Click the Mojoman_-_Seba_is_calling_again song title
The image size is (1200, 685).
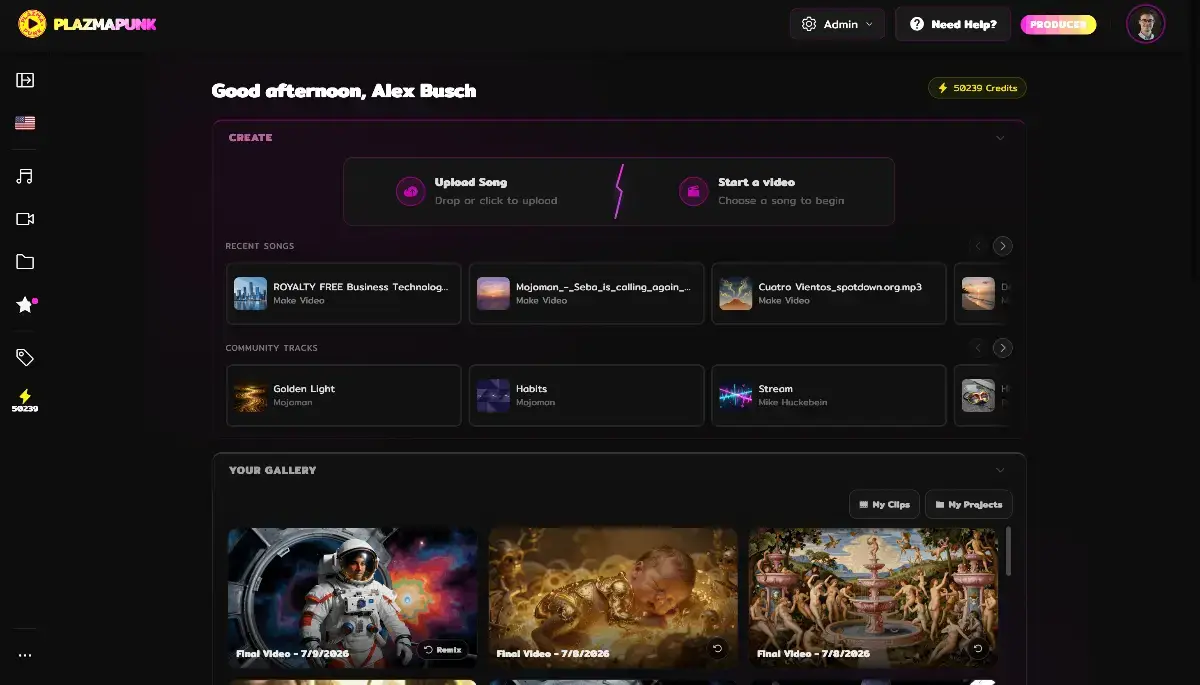(603, 287)
